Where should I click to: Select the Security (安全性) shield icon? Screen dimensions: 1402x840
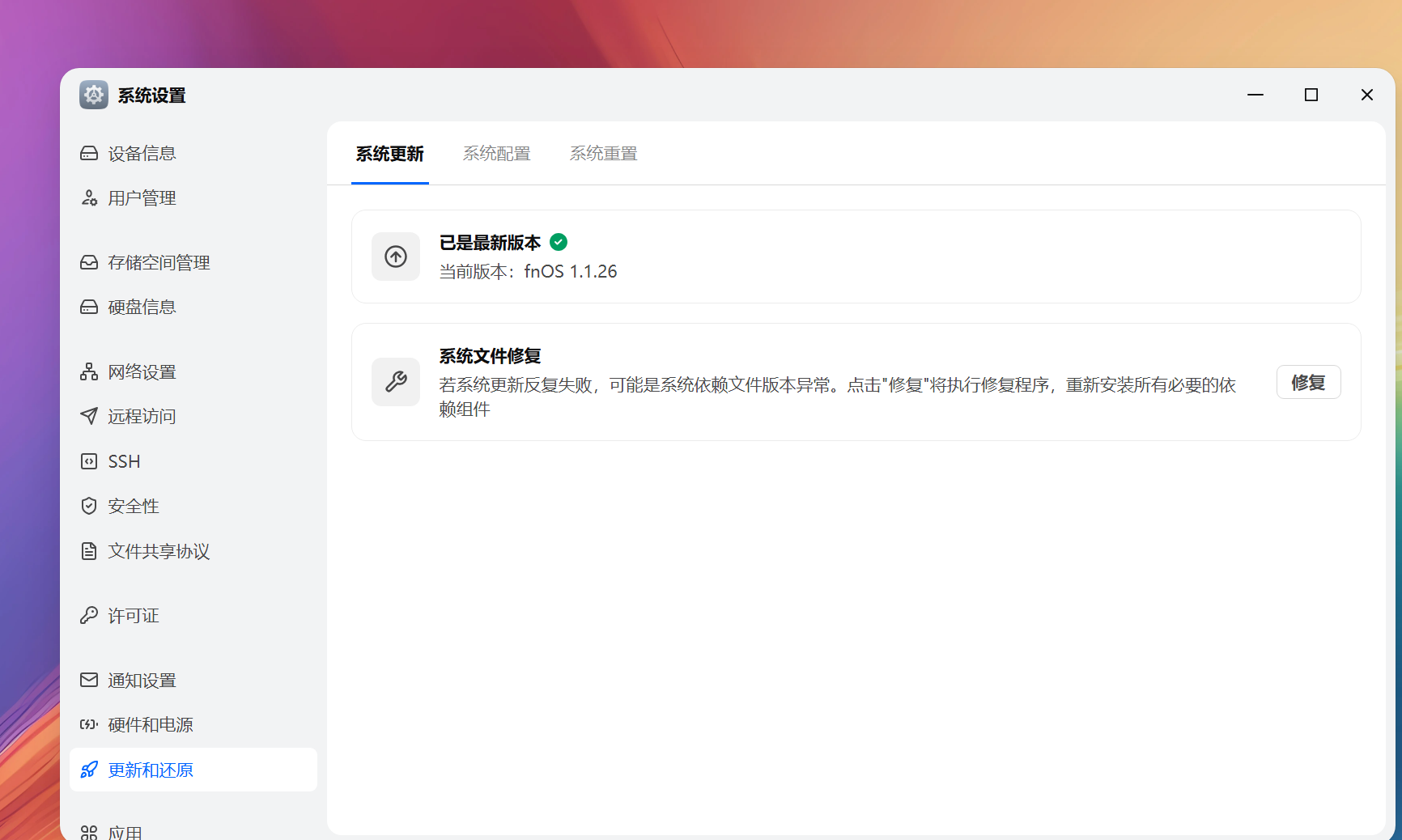[x=89, y=507]
